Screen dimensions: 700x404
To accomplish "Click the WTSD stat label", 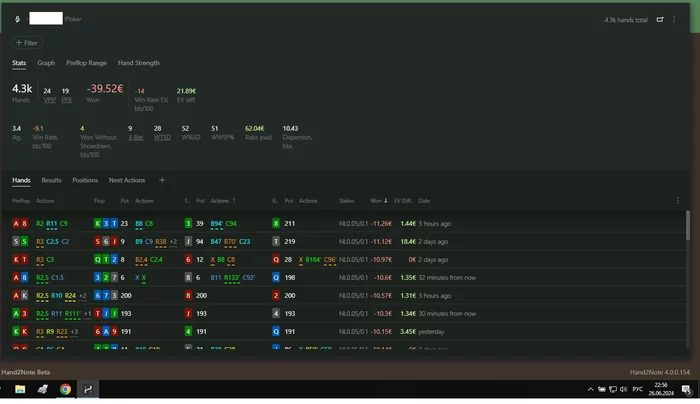I will (162, 137).
